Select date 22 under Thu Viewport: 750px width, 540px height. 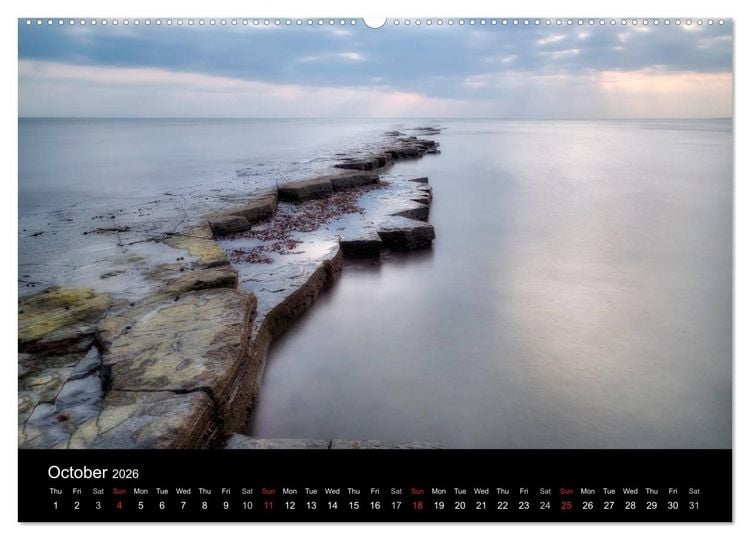point(503,506)
